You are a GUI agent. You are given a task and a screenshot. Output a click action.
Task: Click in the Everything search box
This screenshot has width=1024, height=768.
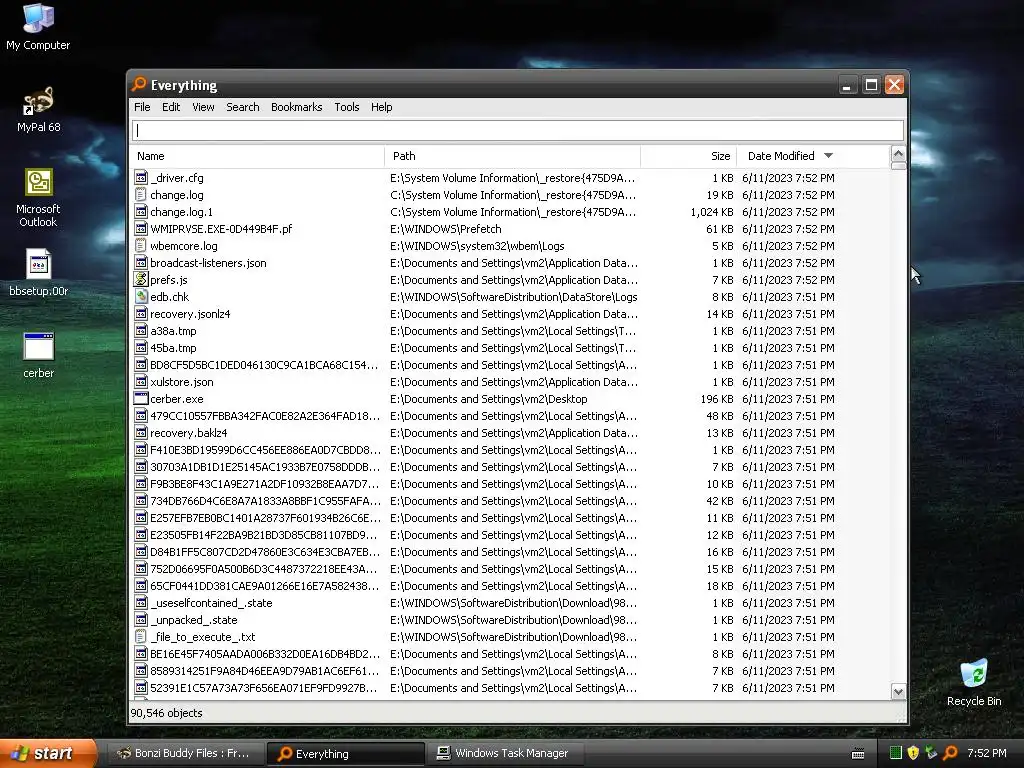click(518, 130)
